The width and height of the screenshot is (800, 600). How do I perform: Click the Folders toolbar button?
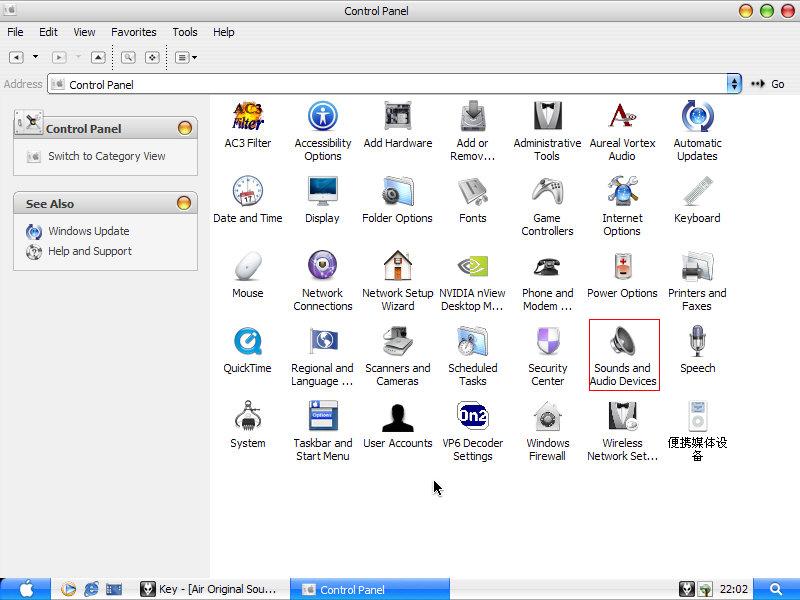coord(152,57)
